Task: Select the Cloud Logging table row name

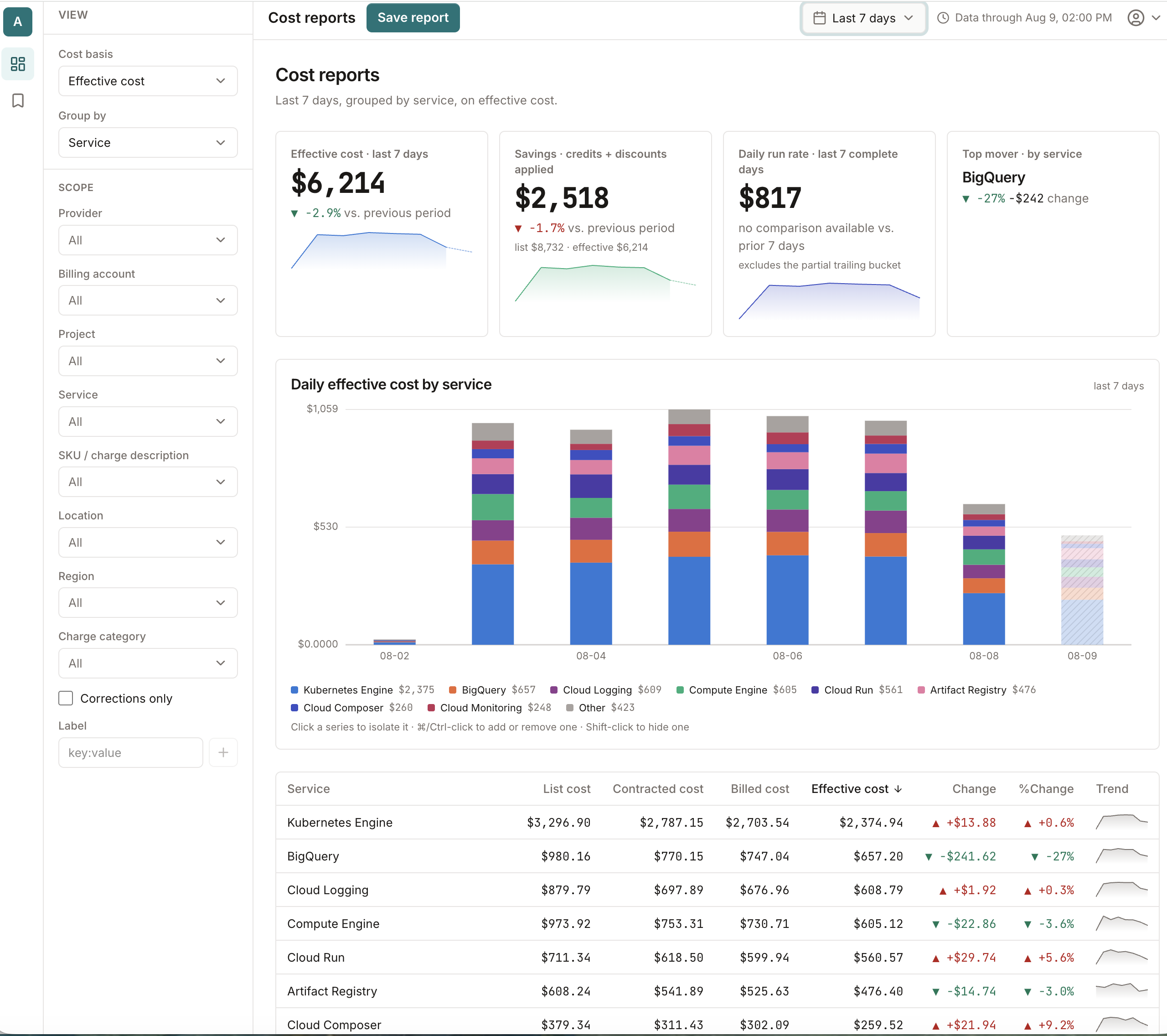Action: (328, 890)
